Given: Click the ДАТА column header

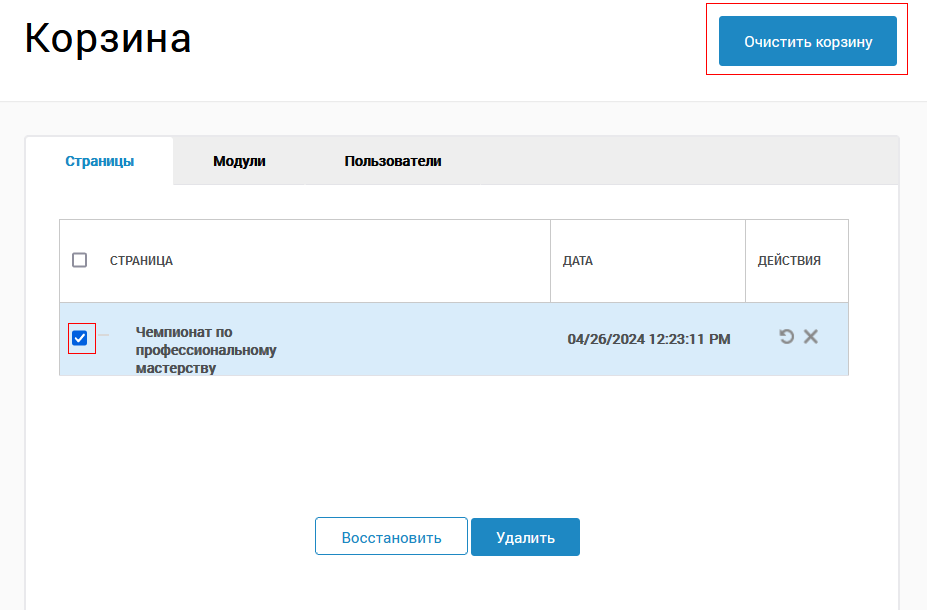Looking at the screenshot, I should click(578, 261).
